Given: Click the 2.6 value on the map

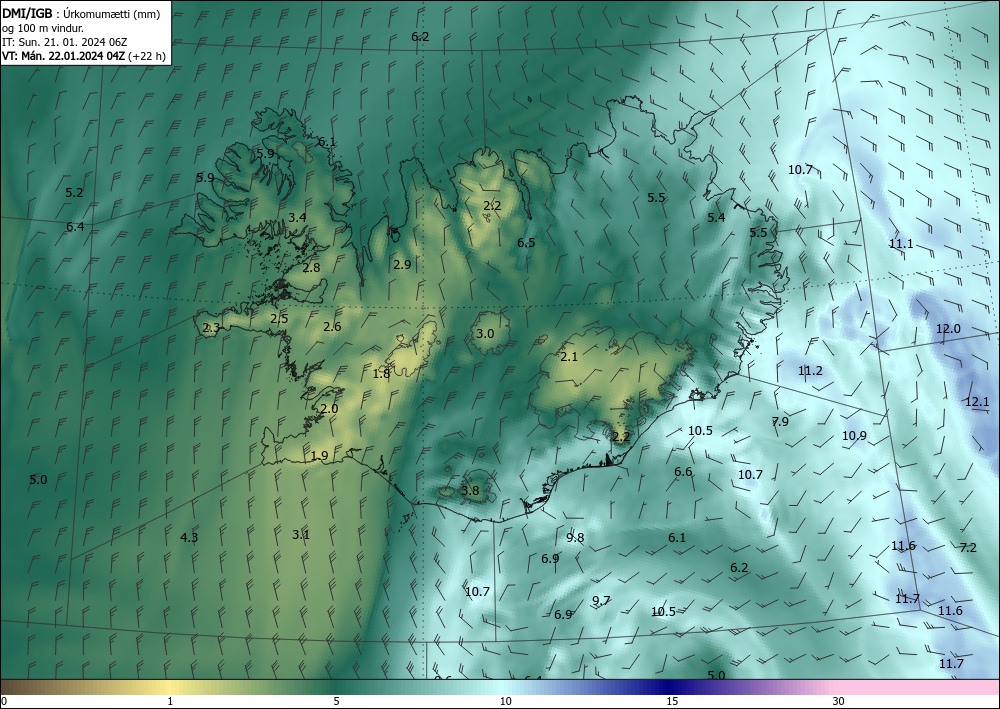Looking at the screenshot, I should click(332, 327).
